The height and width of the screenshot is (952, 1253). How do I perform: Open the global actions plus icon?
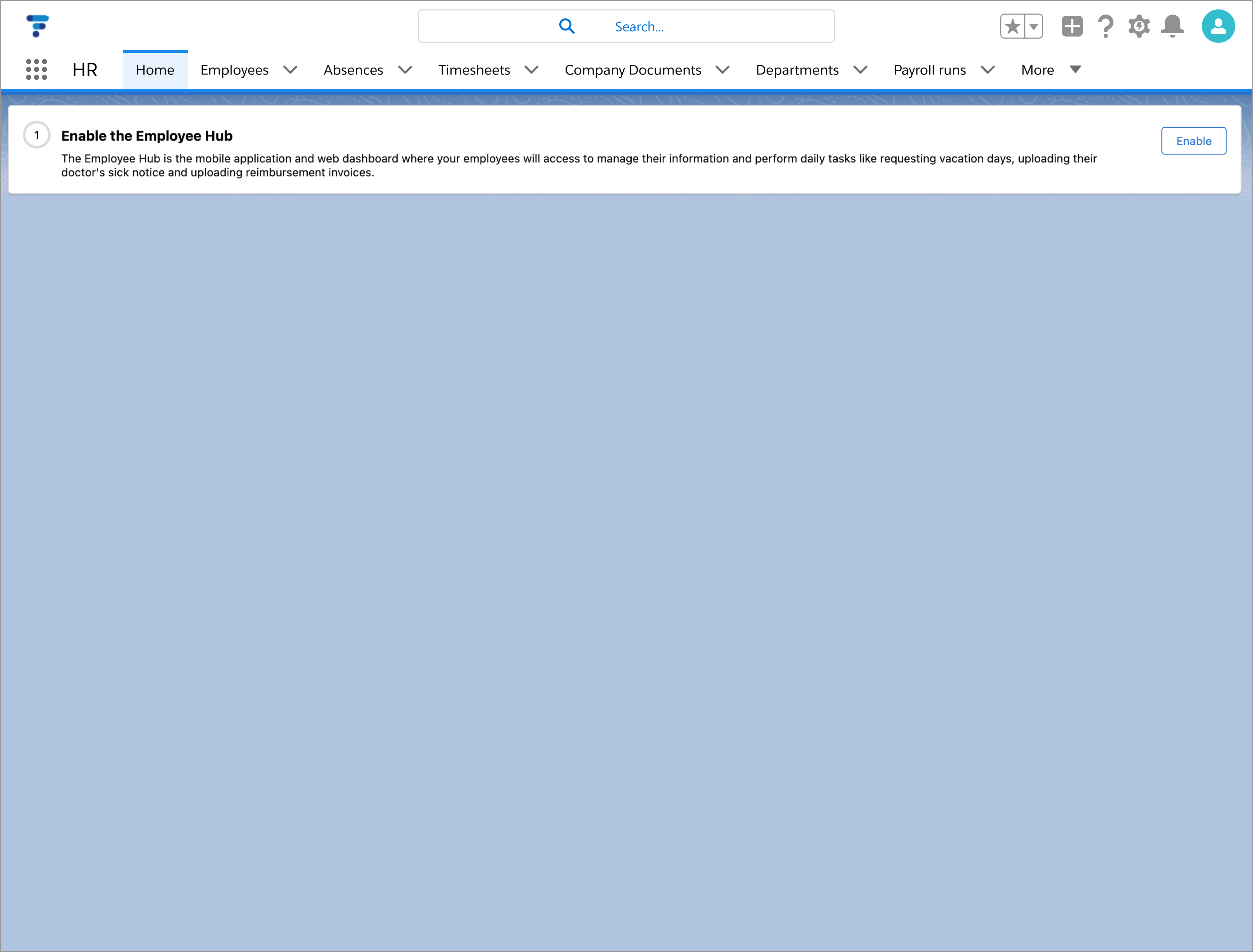[1072, 26]
